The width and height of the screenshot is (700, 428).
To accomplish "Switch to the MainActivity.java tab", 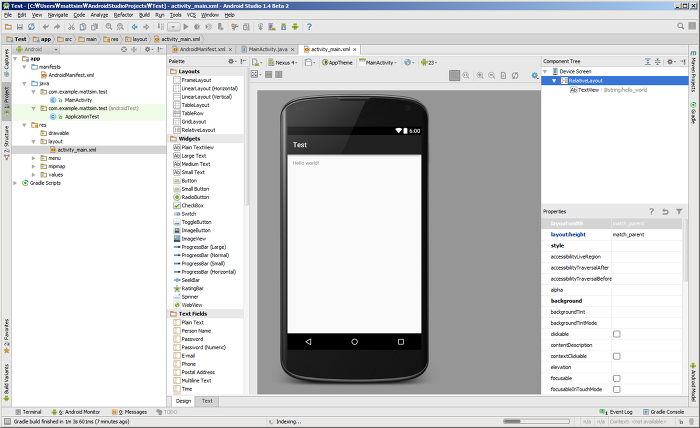I will click(x=268, y=50).
